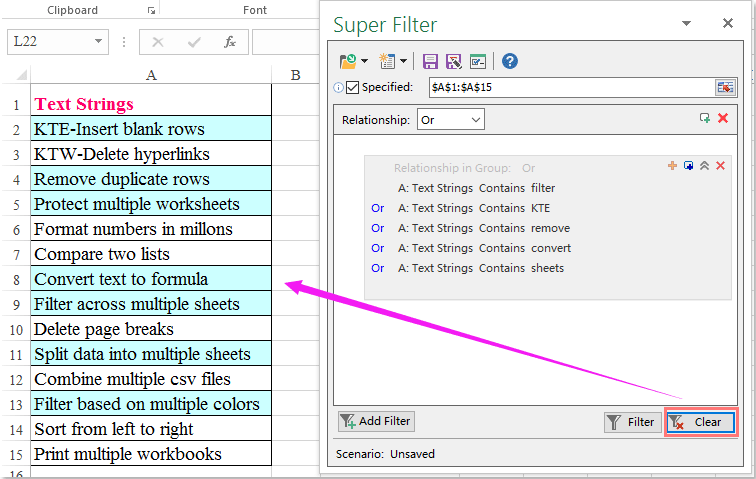Delete the filter group with red X
756x479 pixels.
720,166
